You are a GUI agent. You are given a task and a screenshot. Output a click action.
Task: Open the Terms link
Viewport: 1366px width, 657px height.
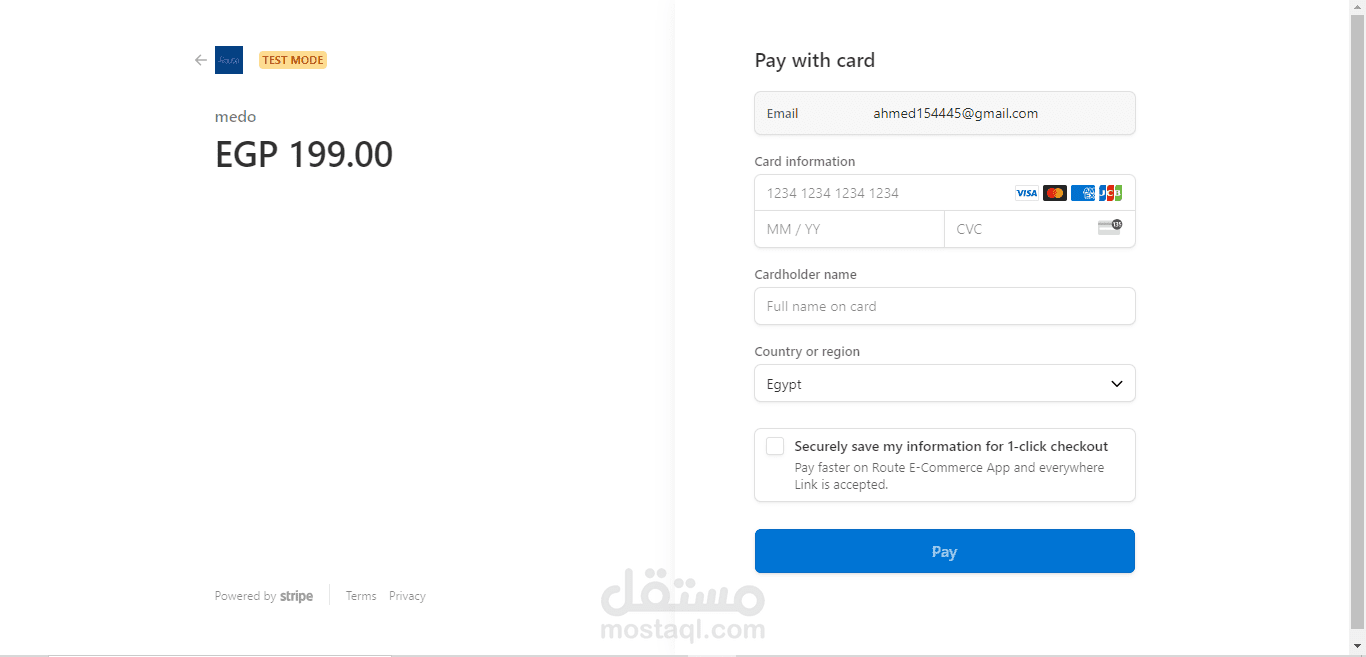[361, 596]
